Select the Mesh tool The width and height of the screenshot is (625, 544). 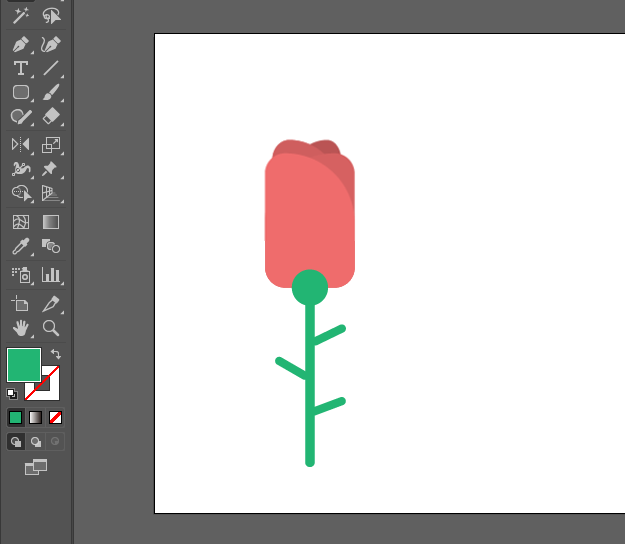20,222
